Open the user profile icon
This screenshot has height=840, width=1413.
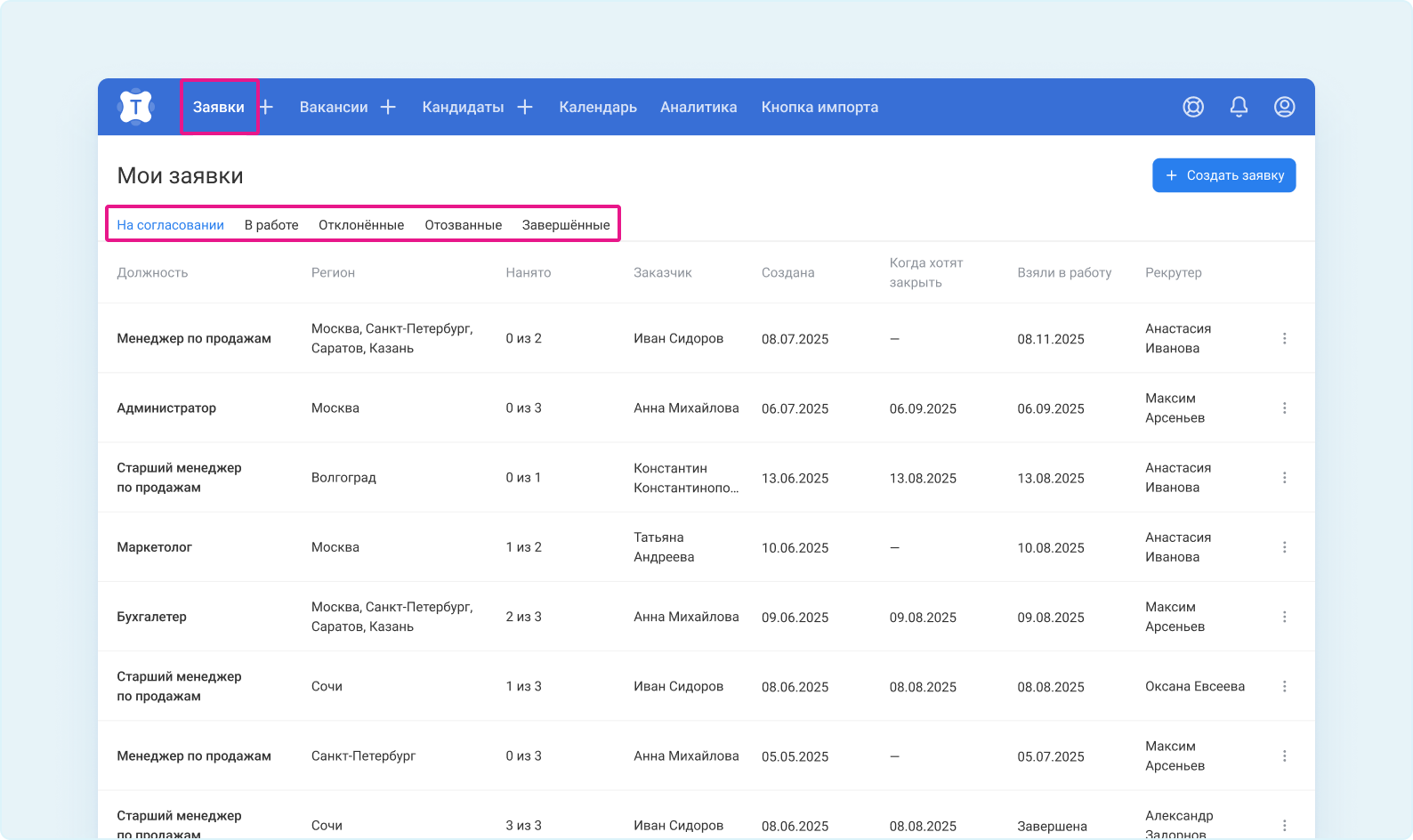click(x=1284, y=107)
